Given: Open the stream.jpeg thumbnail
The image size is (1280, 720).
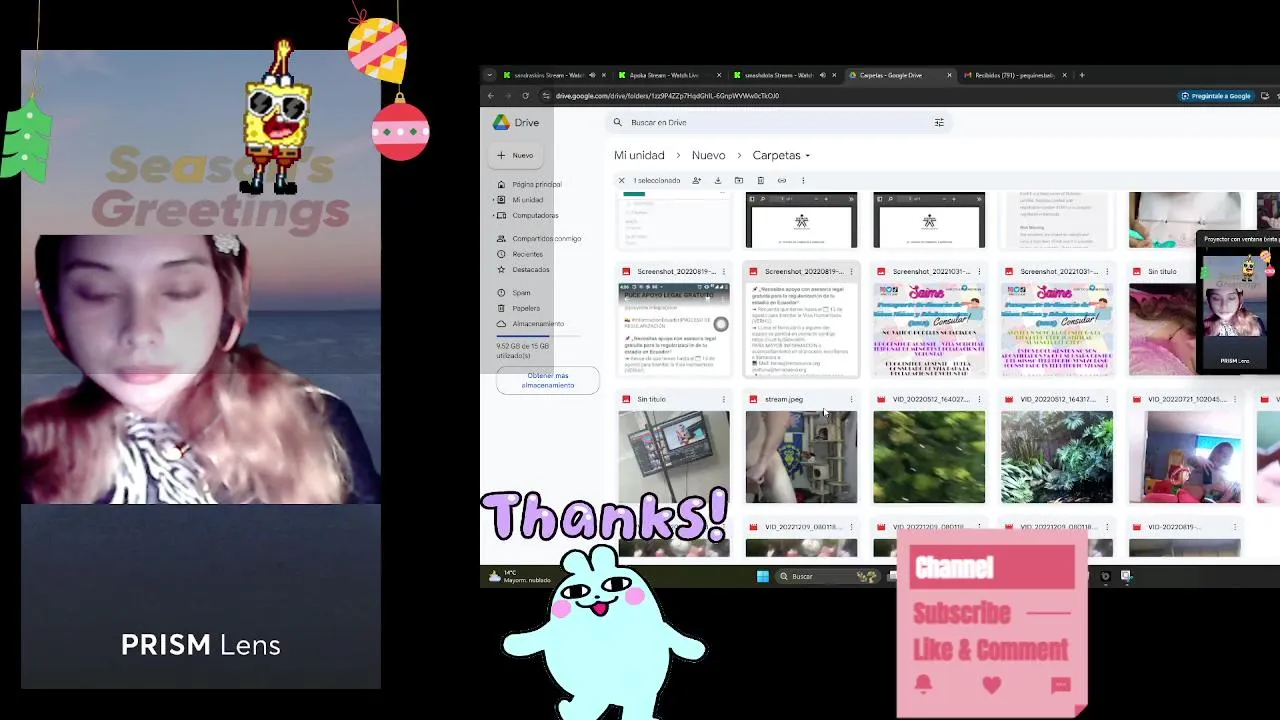Looking at the screenshot, I should (801, 457).
